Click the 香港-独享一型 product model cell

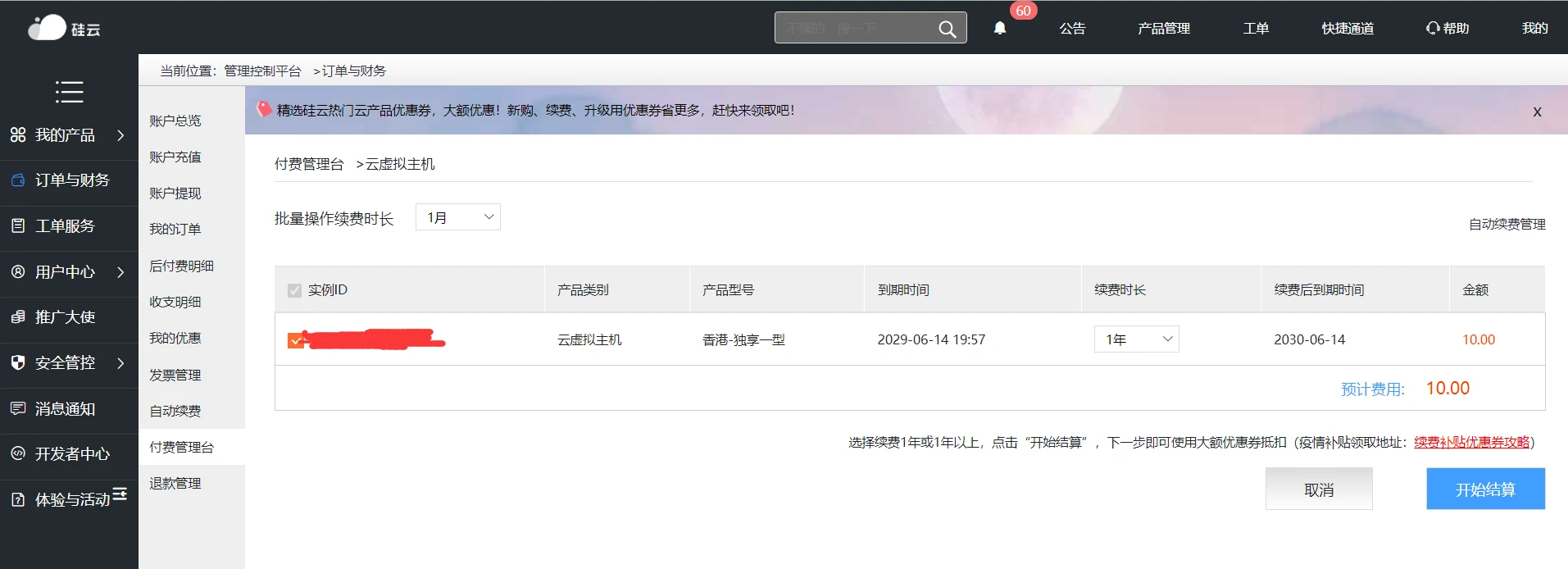coord(743,339)
